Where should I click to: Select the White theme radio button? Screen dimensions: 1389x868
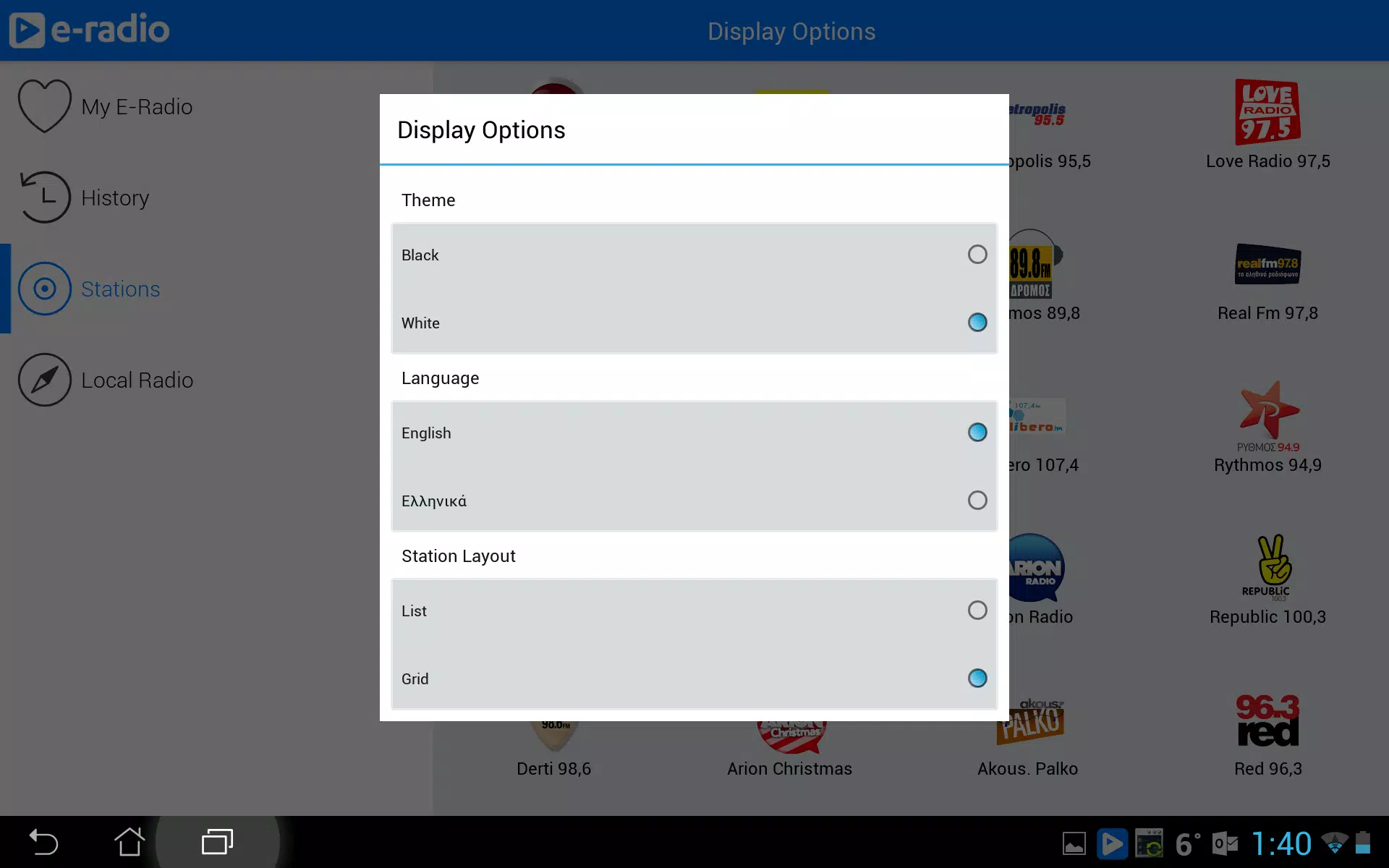977,323
